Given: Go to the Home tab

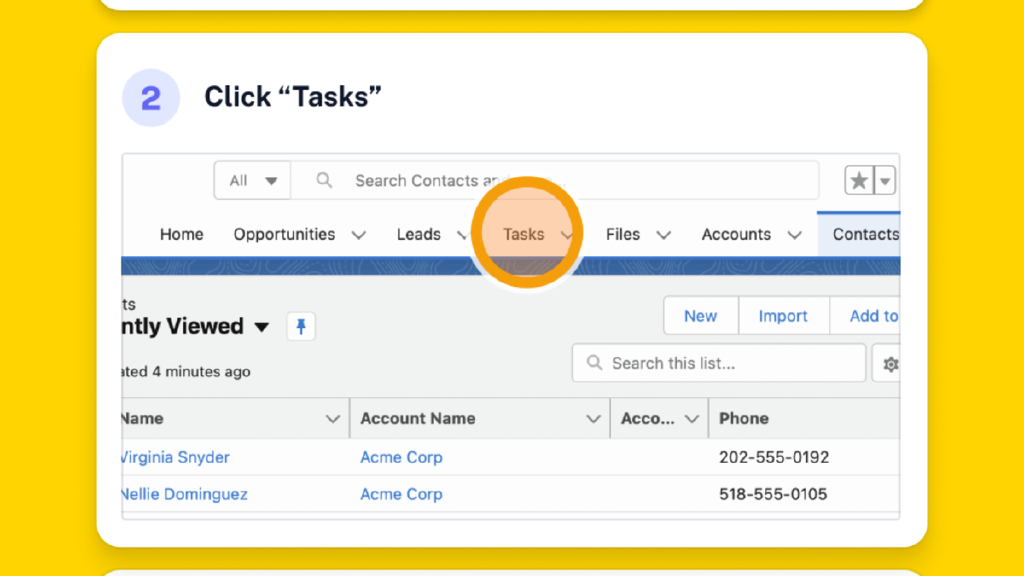Looking at the screenshot, I should 181,234.
